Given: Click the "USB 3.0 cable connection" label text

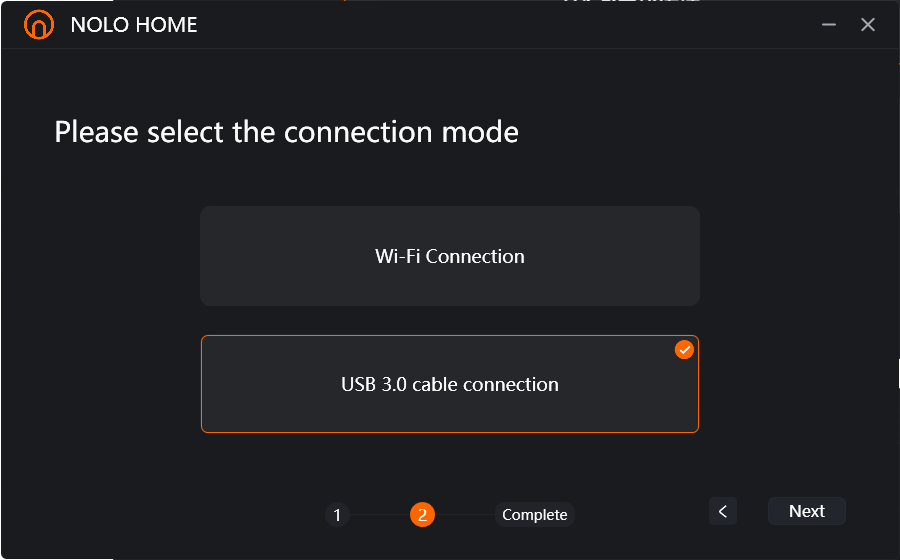Looking at the screenshot, I should tap(449, 384).
